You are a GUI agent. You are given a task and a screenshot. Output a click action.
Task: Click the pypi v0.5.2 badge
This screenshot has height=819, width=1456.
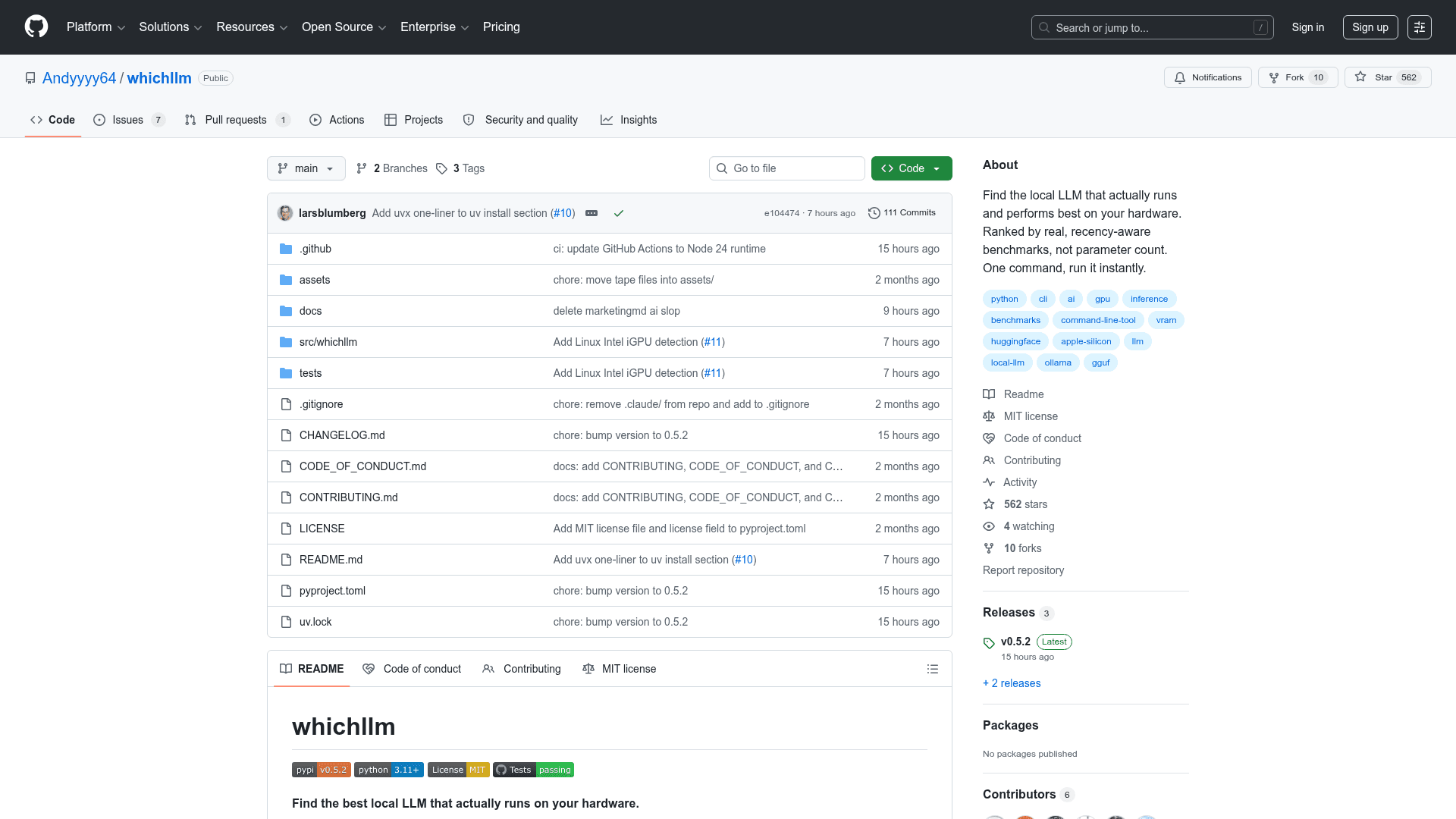pos(322,770)
